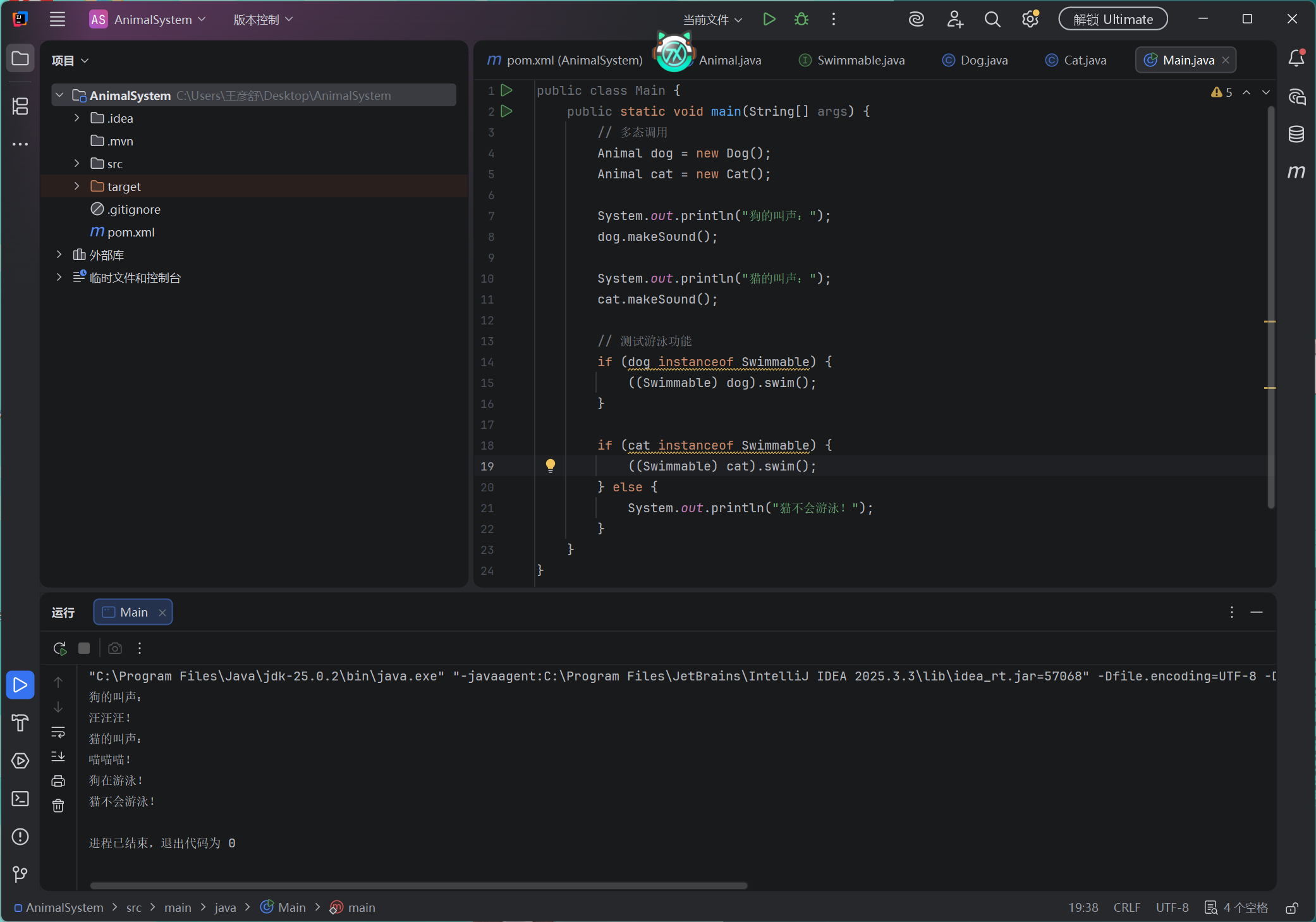Open the 当前文件 run configuration dropdown

pyautogui.click(x=712, y=20)
